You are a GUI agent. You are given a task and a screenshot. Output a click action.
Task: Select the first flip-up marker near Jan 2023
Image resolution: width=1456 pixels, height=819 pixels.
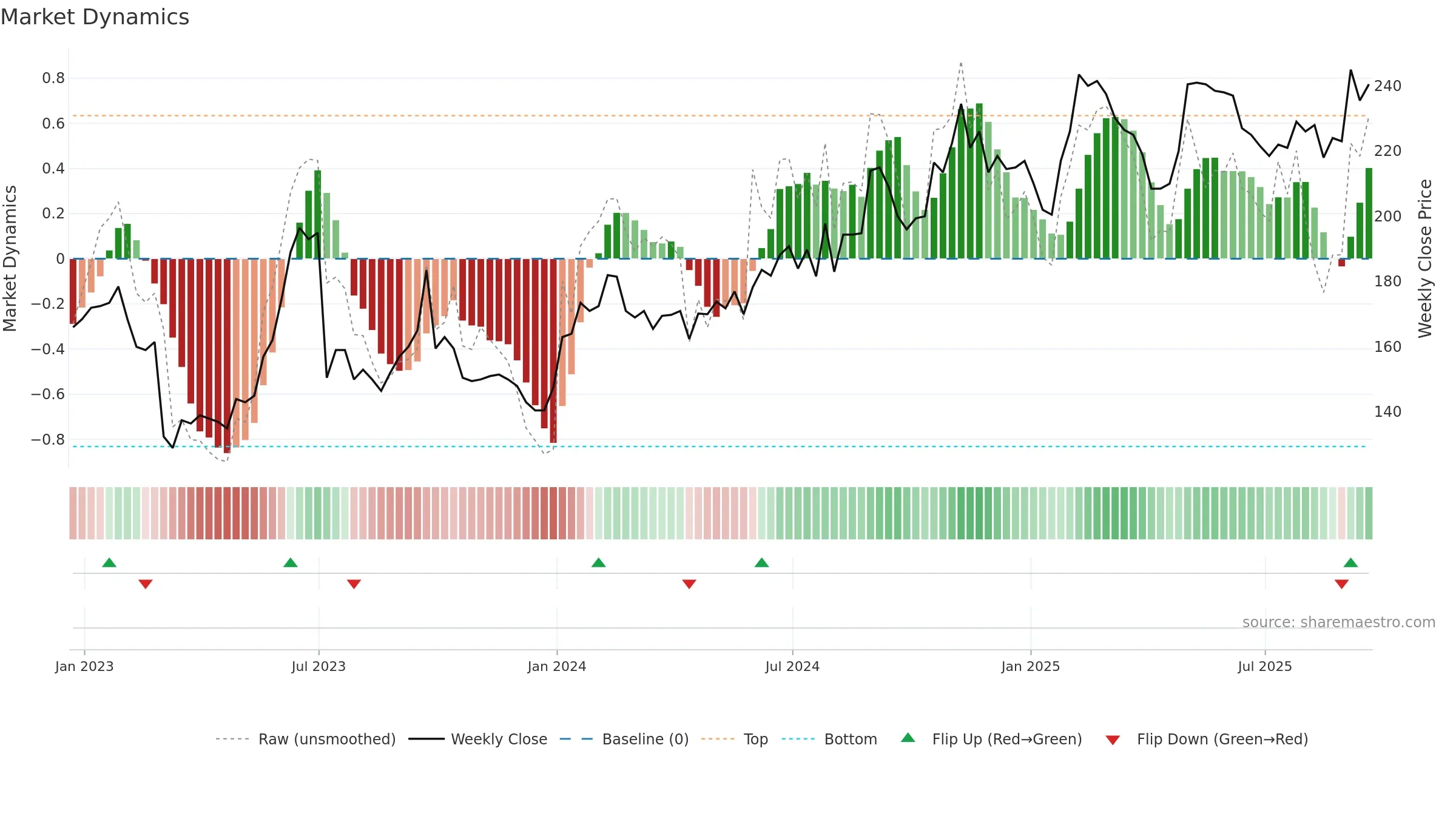(x=109, y=562)
